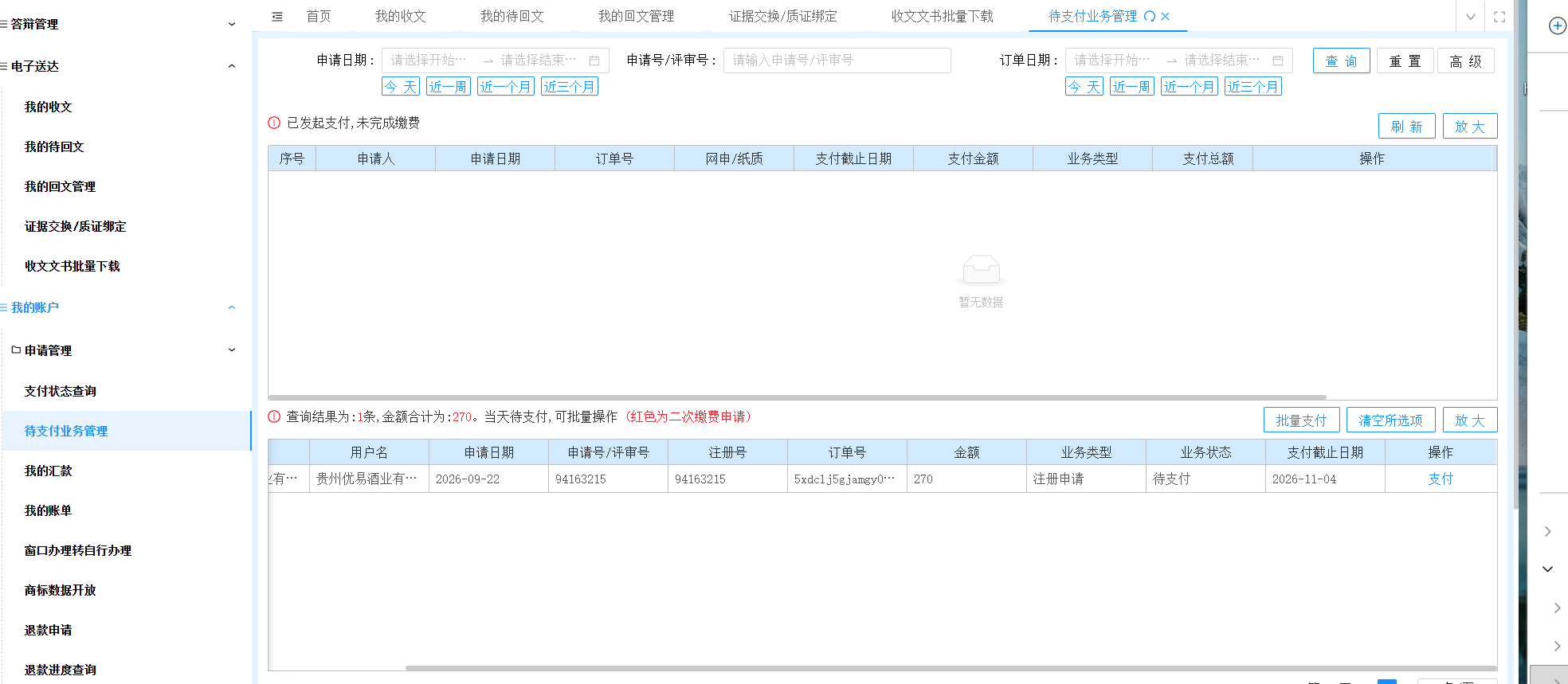Collapse the 我的账户 menu section

232,308
